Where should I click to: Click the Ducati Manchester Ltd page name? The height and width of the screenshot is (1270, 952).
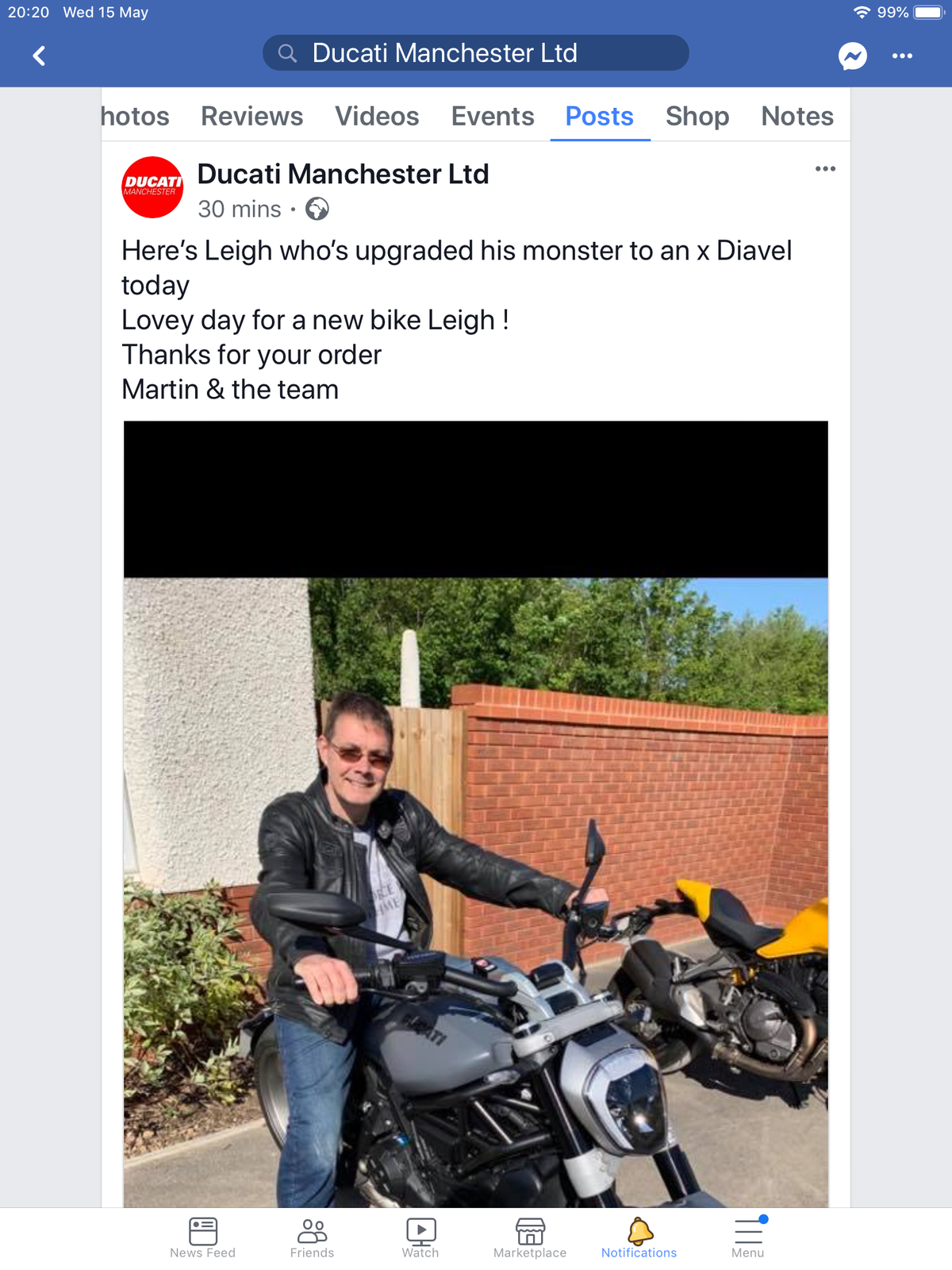(x=343, y=174)
